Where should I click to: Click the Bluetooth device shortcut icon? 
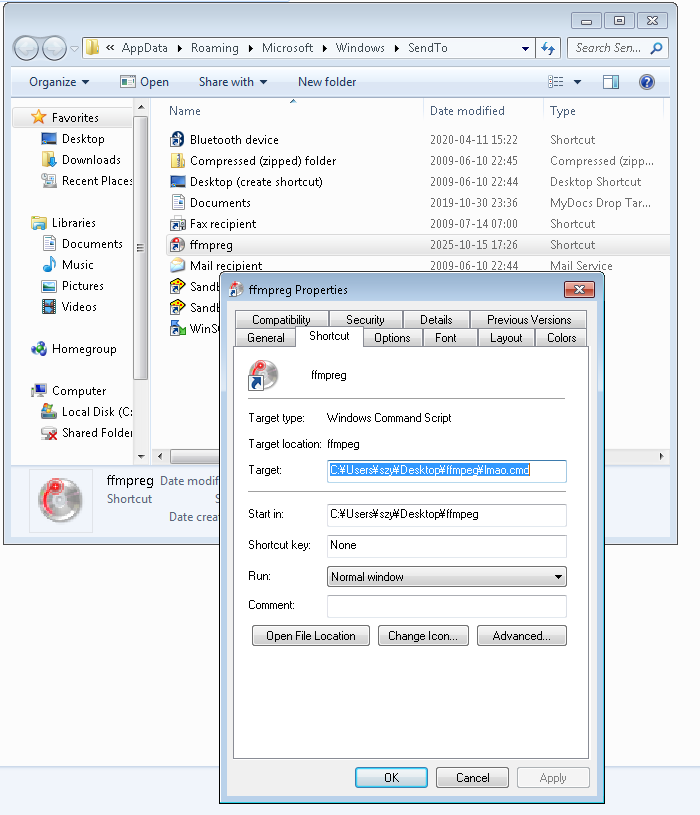click(177, 140)
